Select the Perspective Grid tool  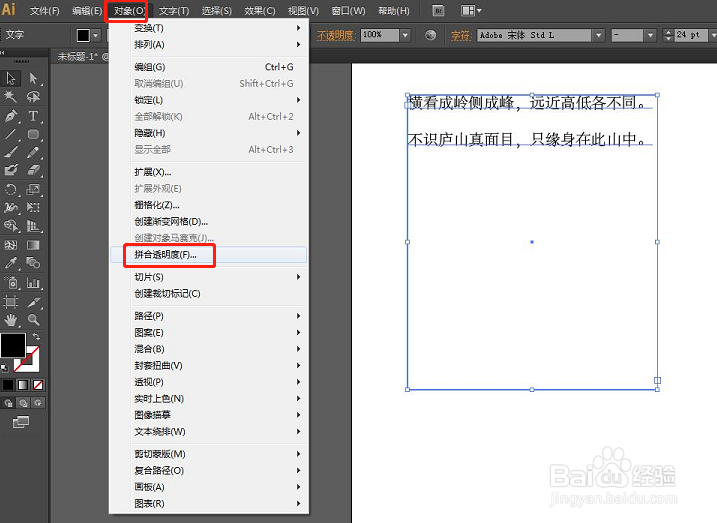pos(33,225)
